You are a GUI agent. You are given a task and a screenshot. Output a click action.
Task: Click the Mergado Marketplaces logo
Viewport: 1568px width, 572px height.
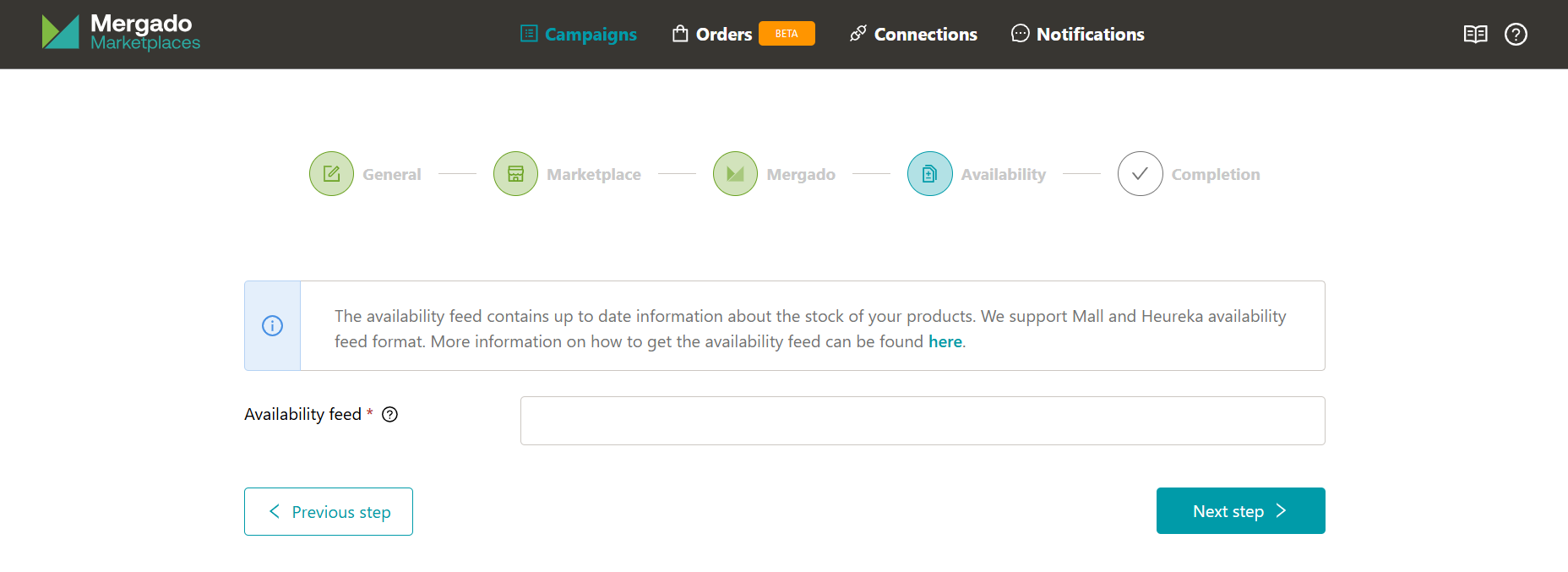pyautogui.click(x=121, y=33)
